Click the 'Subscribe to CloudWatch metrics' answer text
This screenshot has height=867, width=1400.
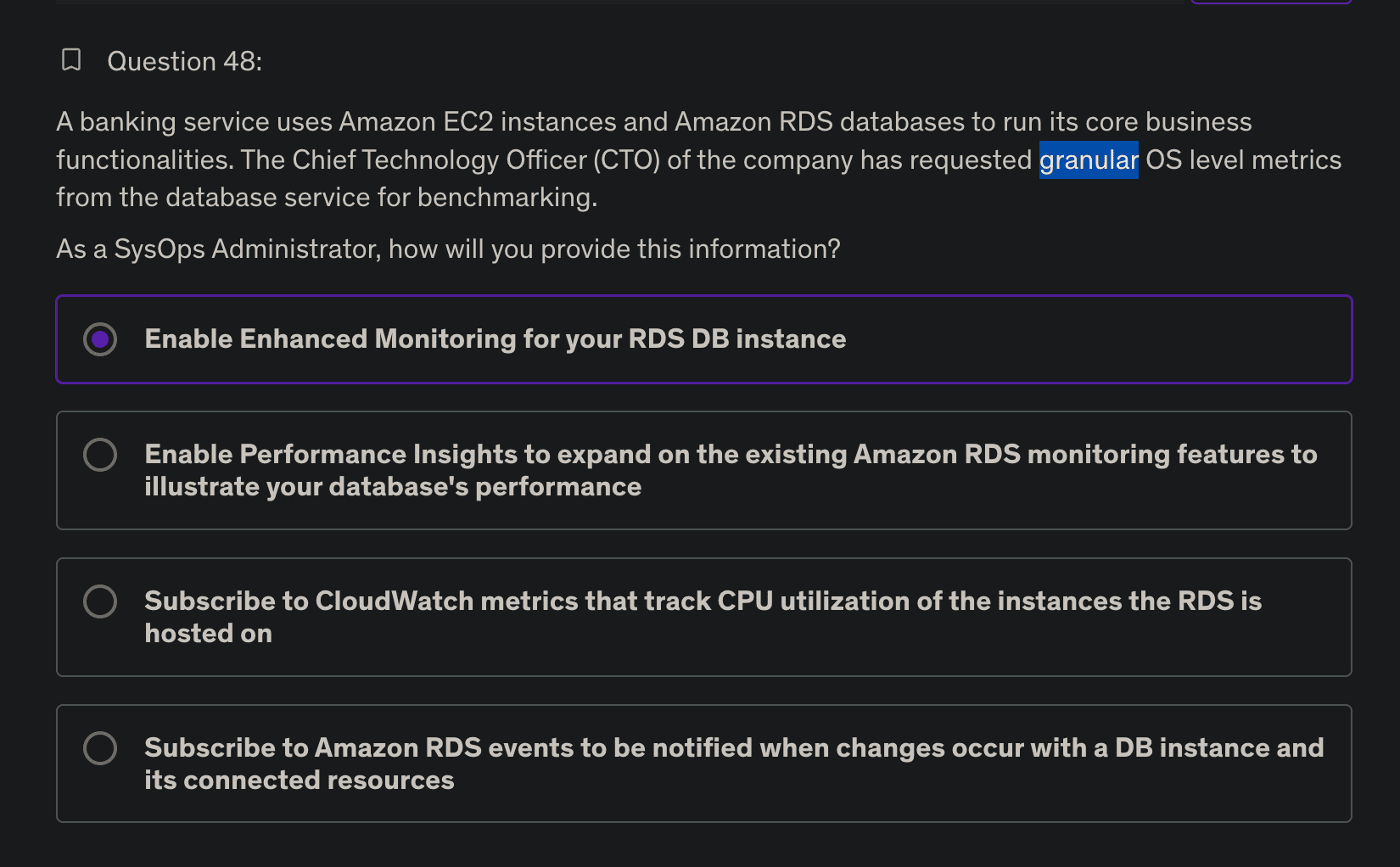[x=703, y=601]
